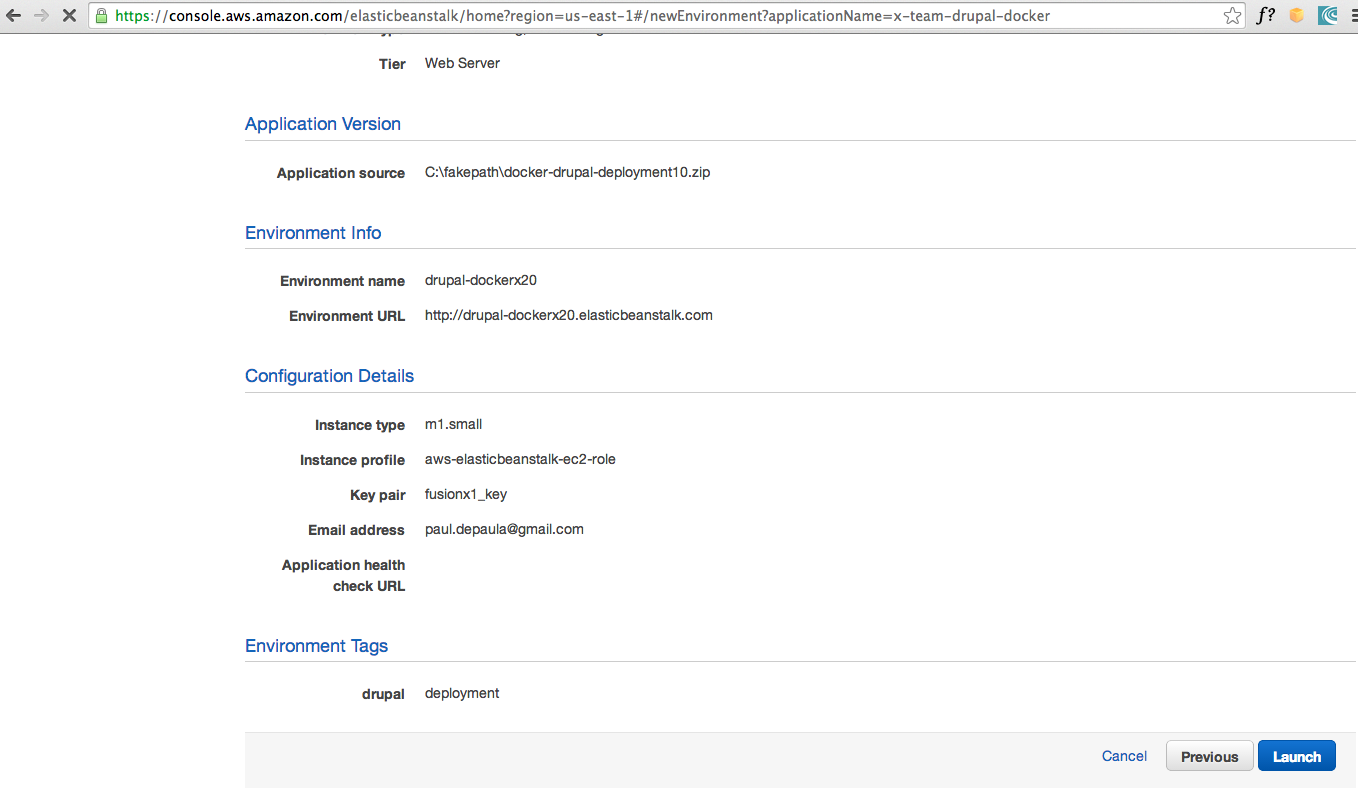Go back using the browser back arrow

point(14,15)
